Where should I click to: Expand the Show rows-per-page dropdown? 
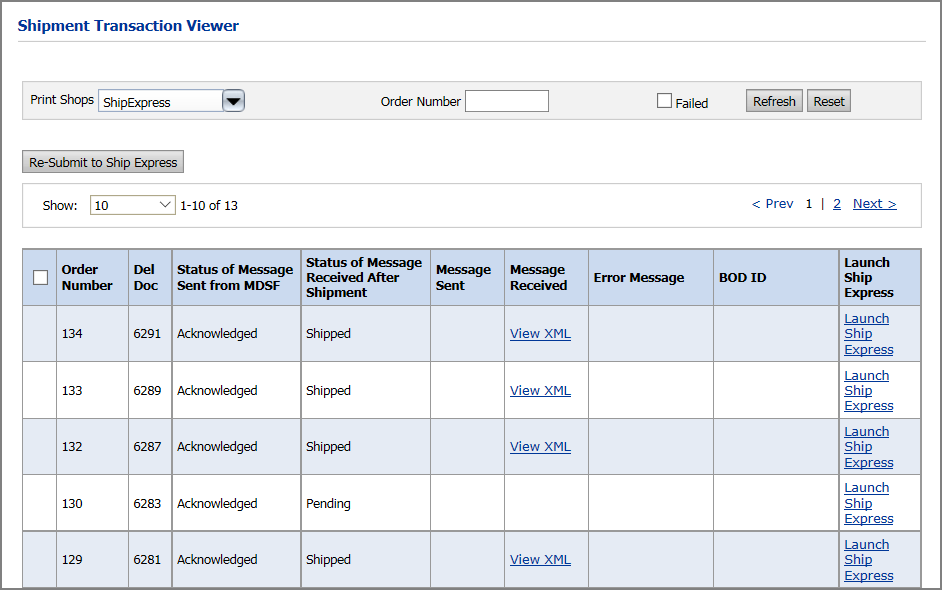pos(132,205)
